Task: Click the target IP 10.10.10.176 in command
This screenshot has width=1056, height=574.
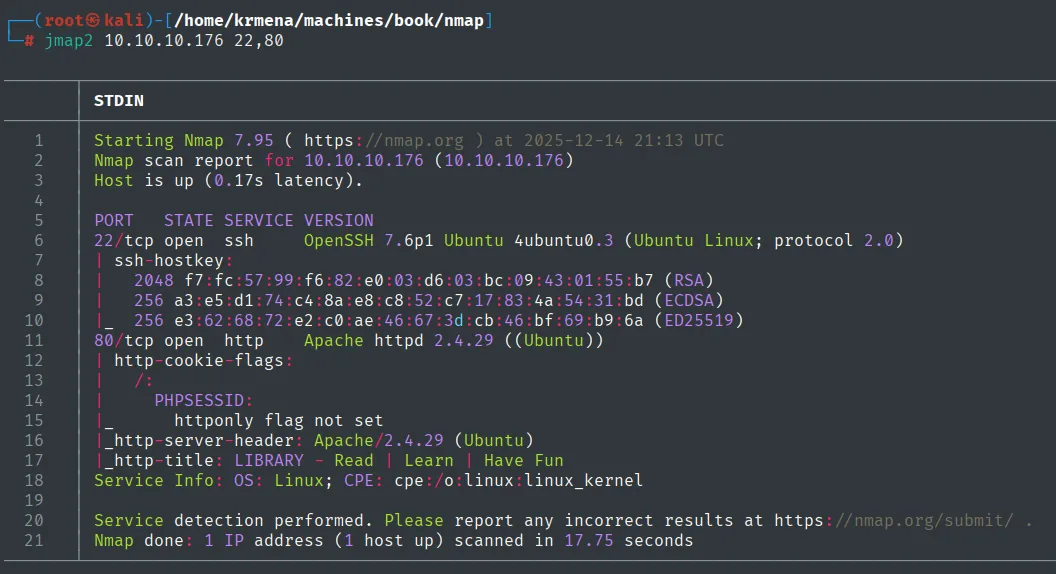Action: tap(164, 40)
